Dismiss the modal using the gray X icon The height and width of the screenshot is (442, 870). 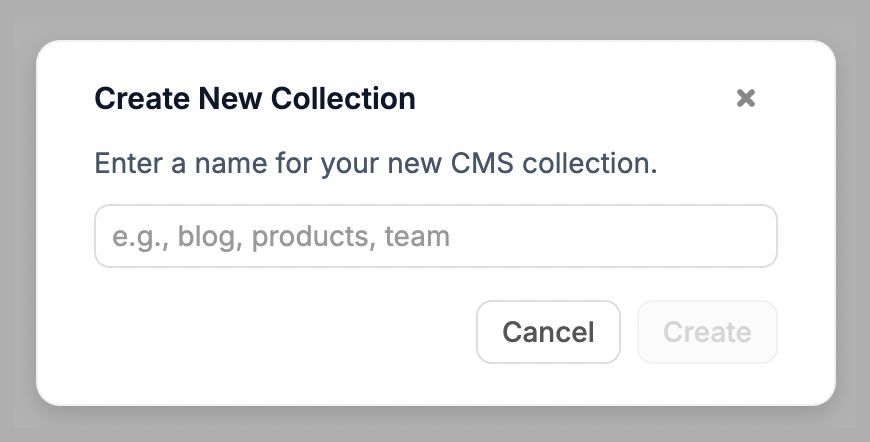[x=745, y=98]
